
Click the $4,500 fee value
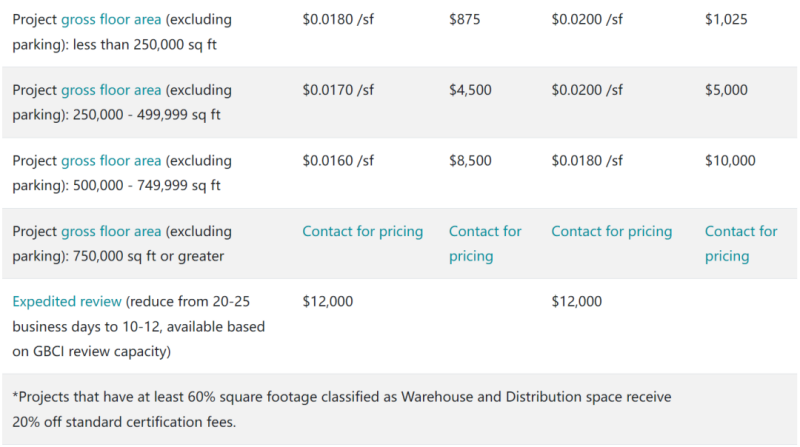tap(470, 90)
